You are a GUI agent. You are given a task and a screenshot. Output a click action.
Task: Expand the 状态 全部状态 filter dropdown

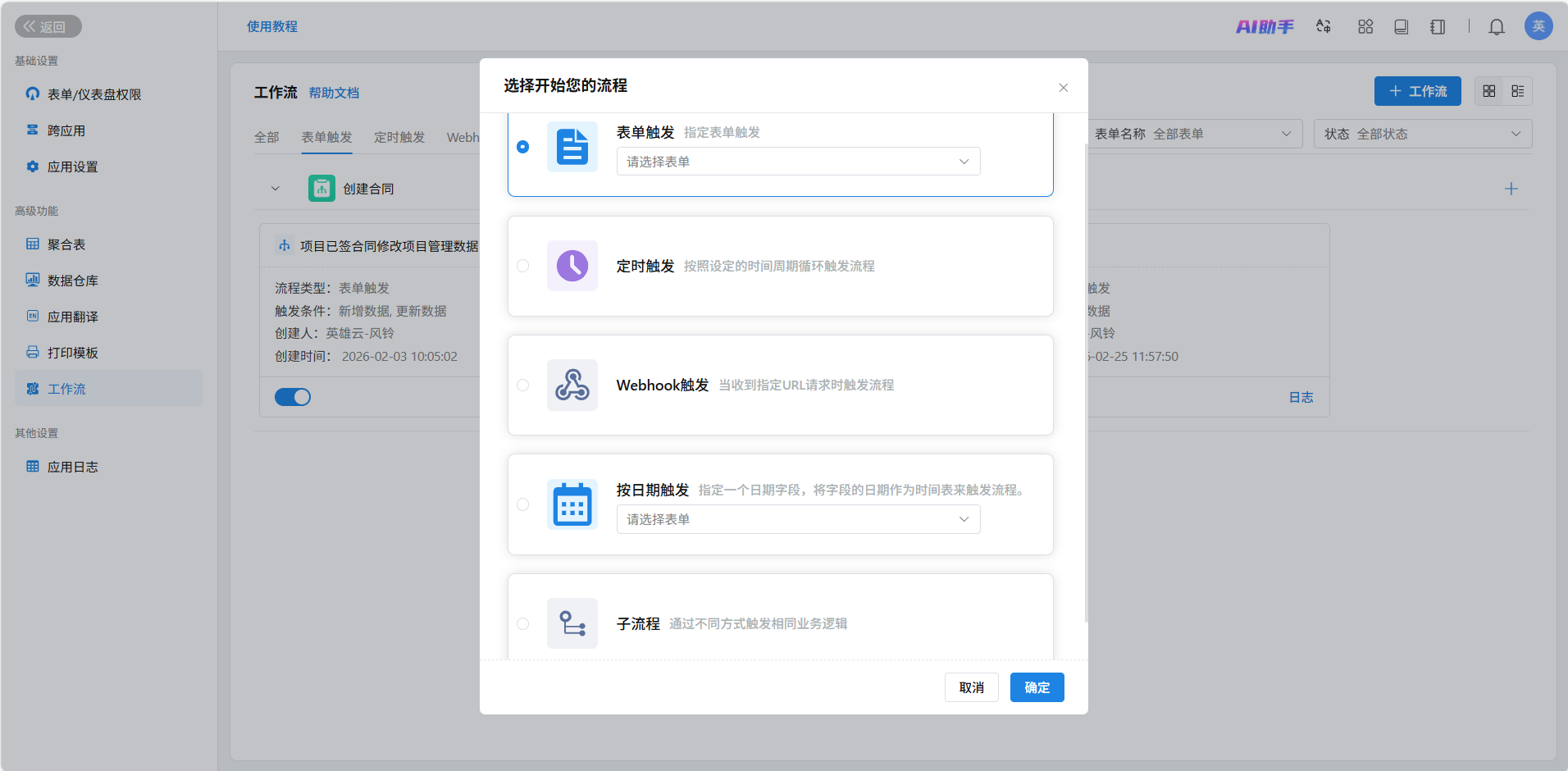pyautogui.click(x=1422, y=134)
